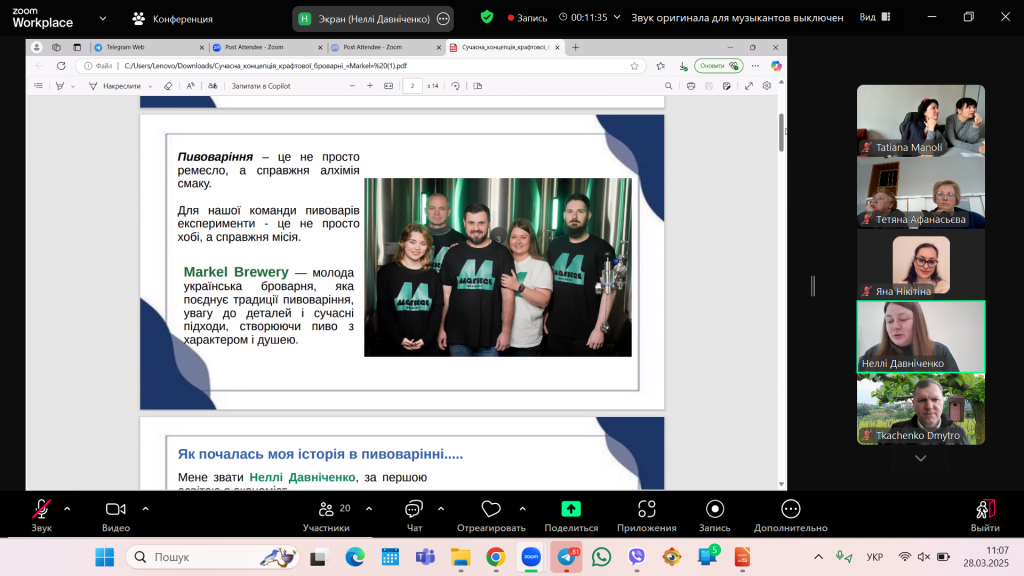Screen dimensions: 1024x576
Task: Unmute the Zoom microphone (Звук)
Action: pos(41,515)
